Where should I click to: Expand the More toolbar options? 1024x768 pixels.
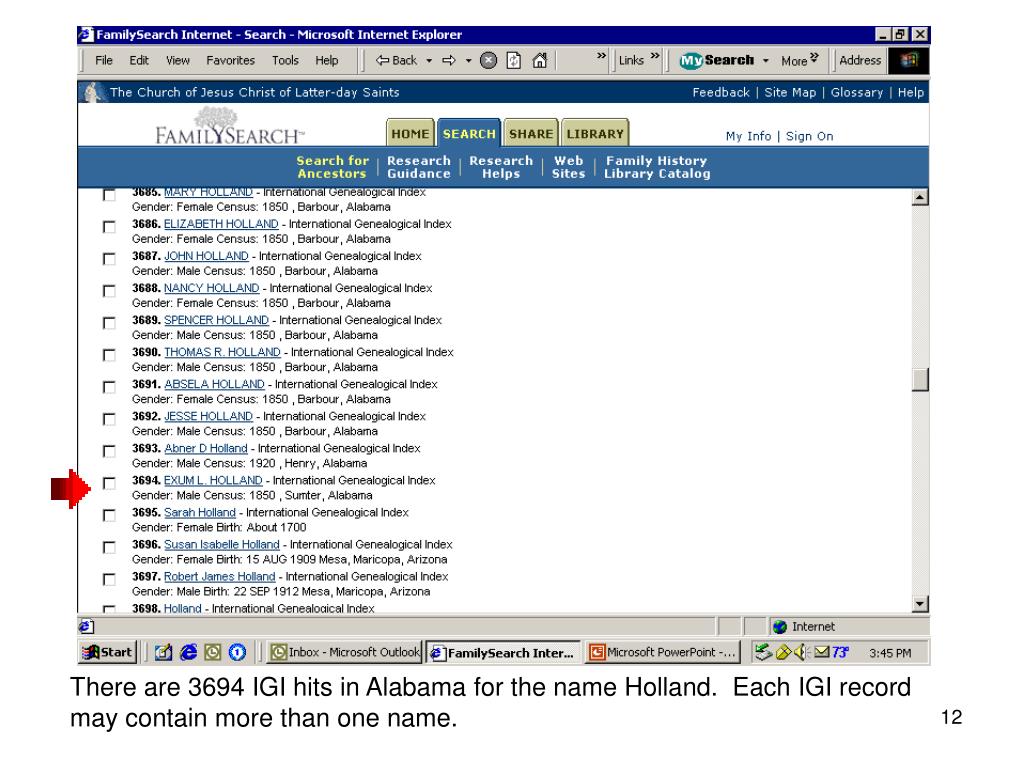click(x=799, y=60)
